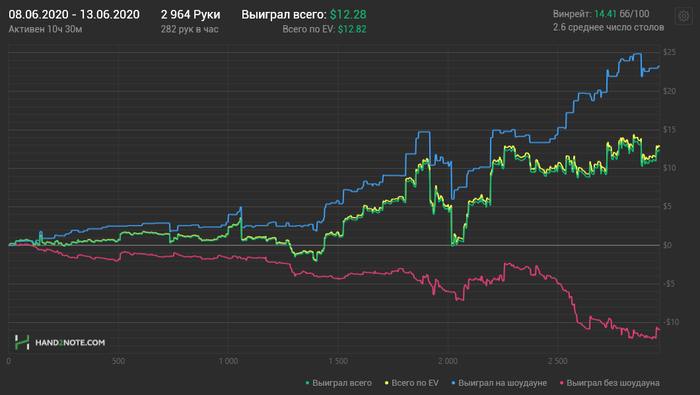The image size is (700, 395).
Task: Click the total winnings value $12.28
Action: [348, 14]
